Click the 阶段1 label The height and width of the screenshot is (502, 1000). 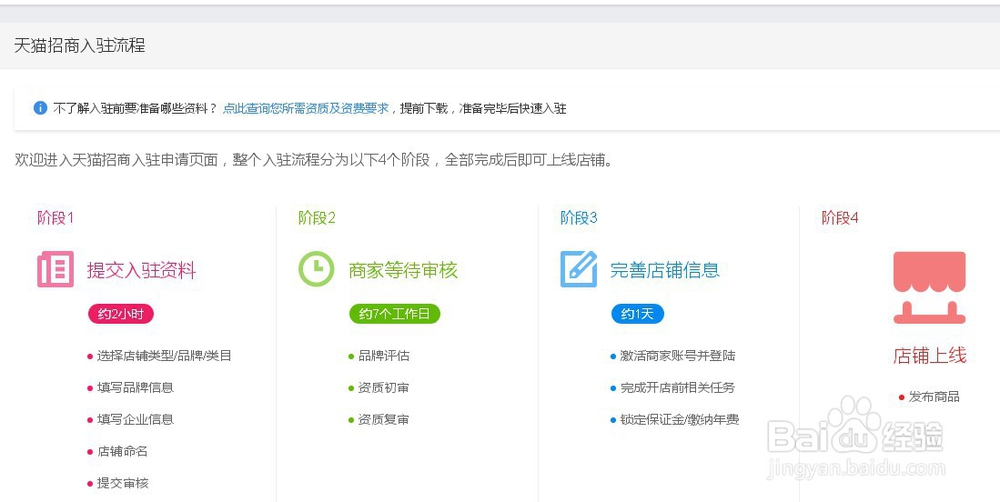pos(55,218)
